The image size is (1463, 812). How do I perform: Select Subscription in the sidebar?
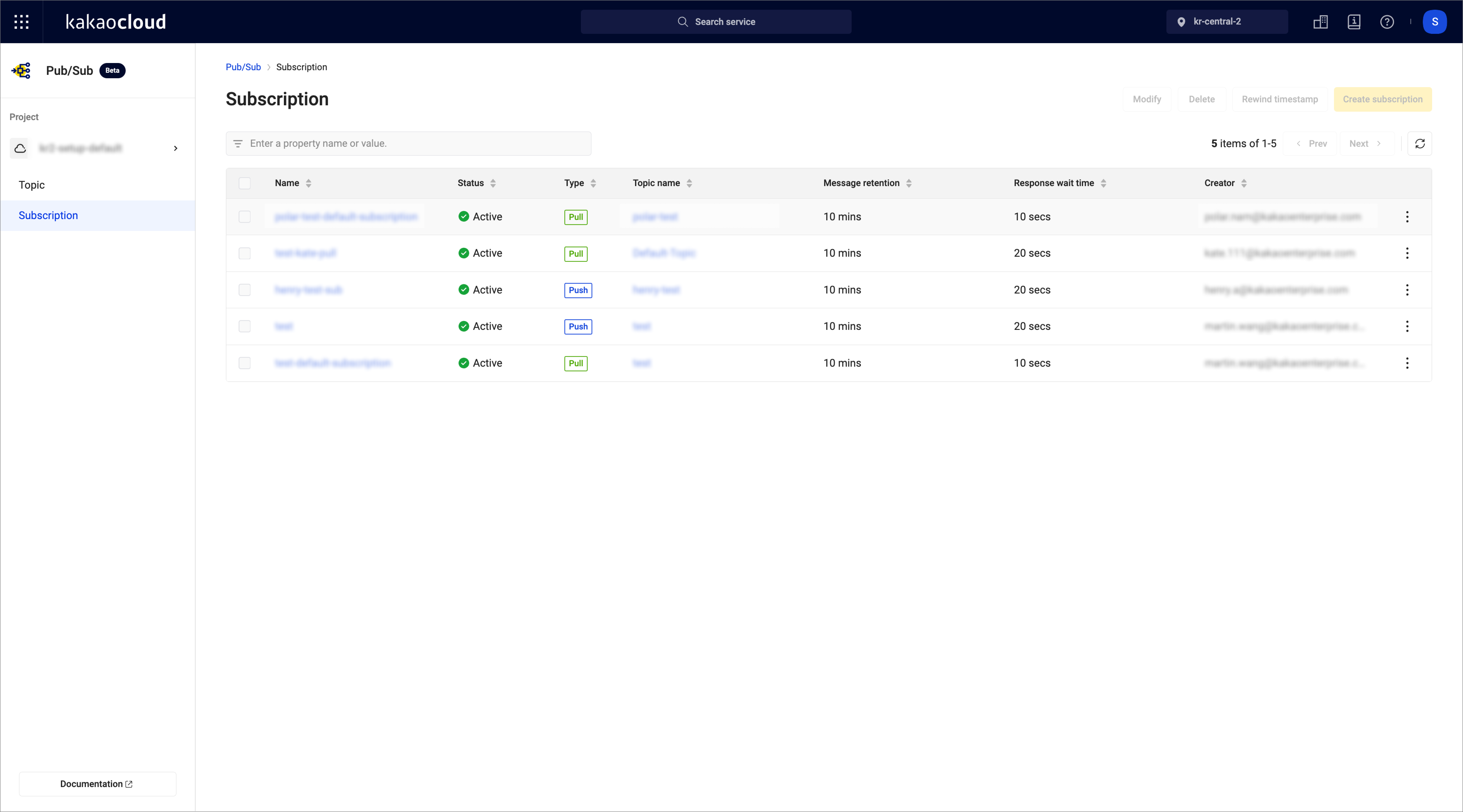[98, 216]
